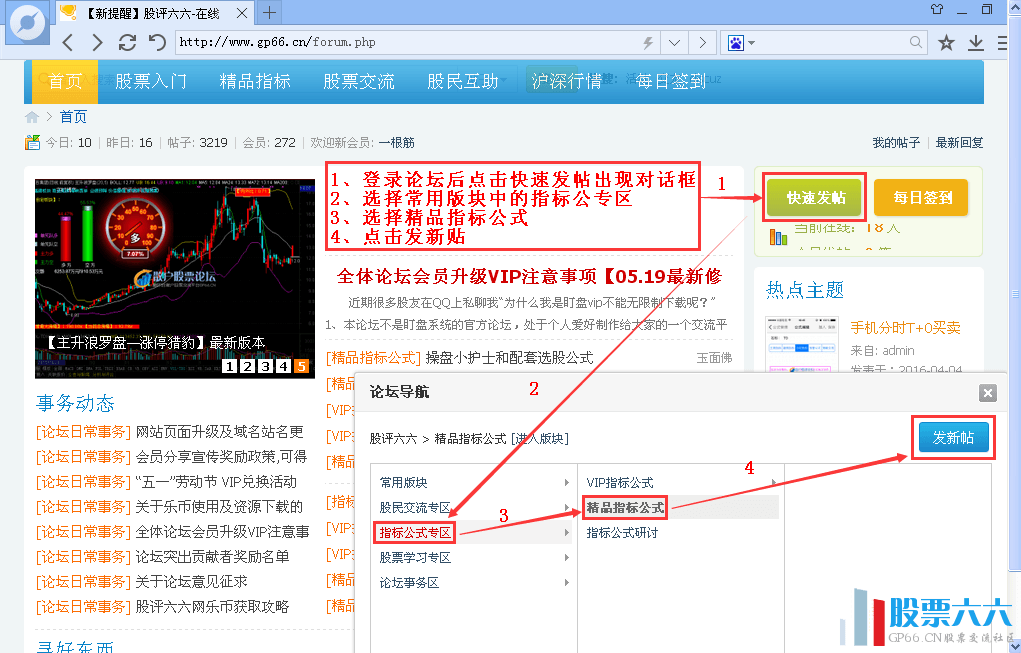This screenshot has height=653, width=1021.
Task: Reload the page with refresh icon
Action: pos(127,43)
